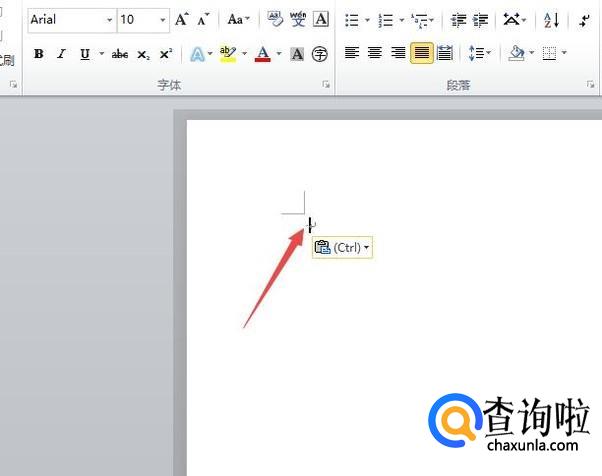Open the Change Case (Aa) menu
Image resolution: width=602 pixels, height=476 pixels.
[x=239, y=20]
